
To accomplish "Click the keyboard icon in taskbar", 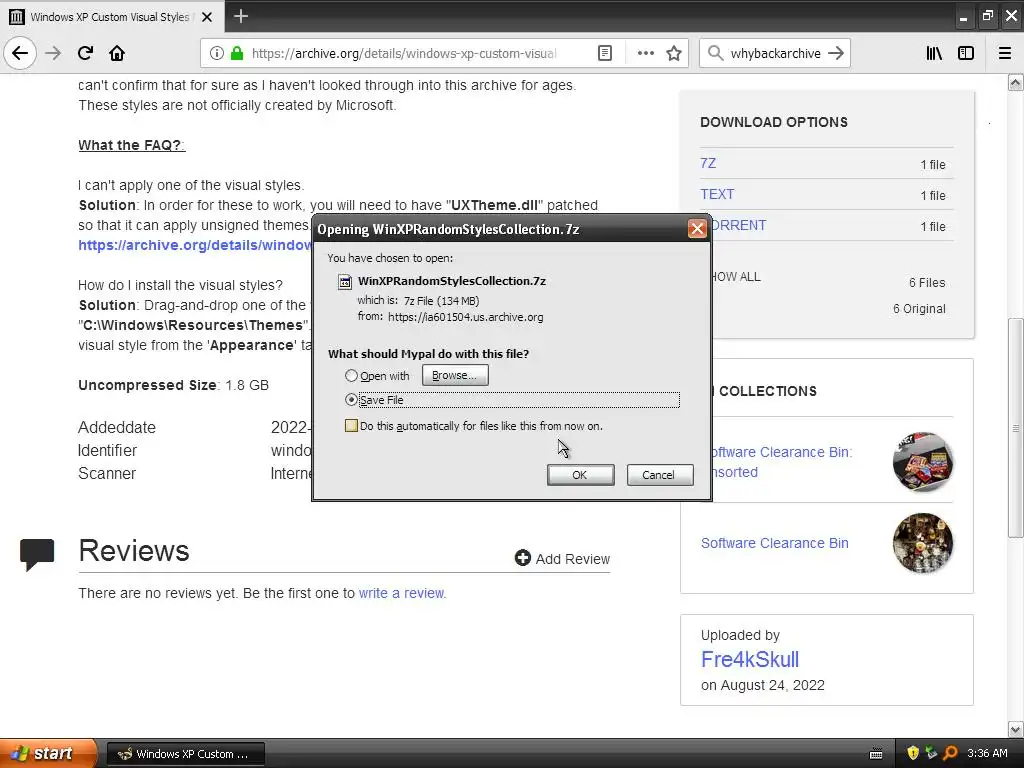I will tap(876, 754).
